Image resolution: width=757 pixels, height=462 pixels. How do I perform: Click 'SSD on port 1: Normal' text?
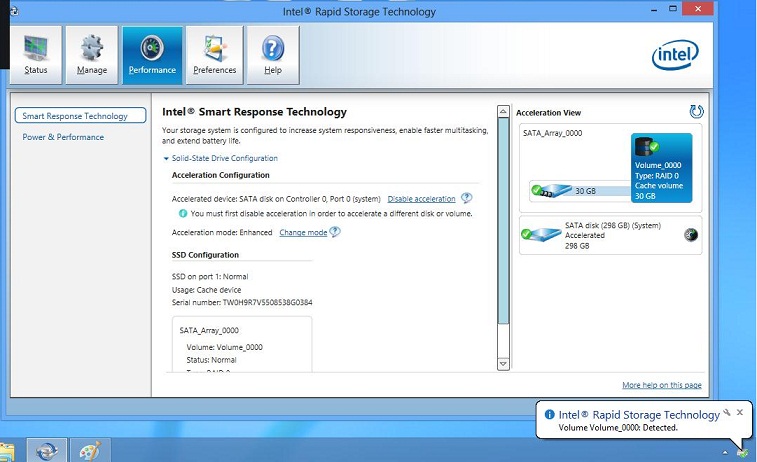(x=210, y=277)
